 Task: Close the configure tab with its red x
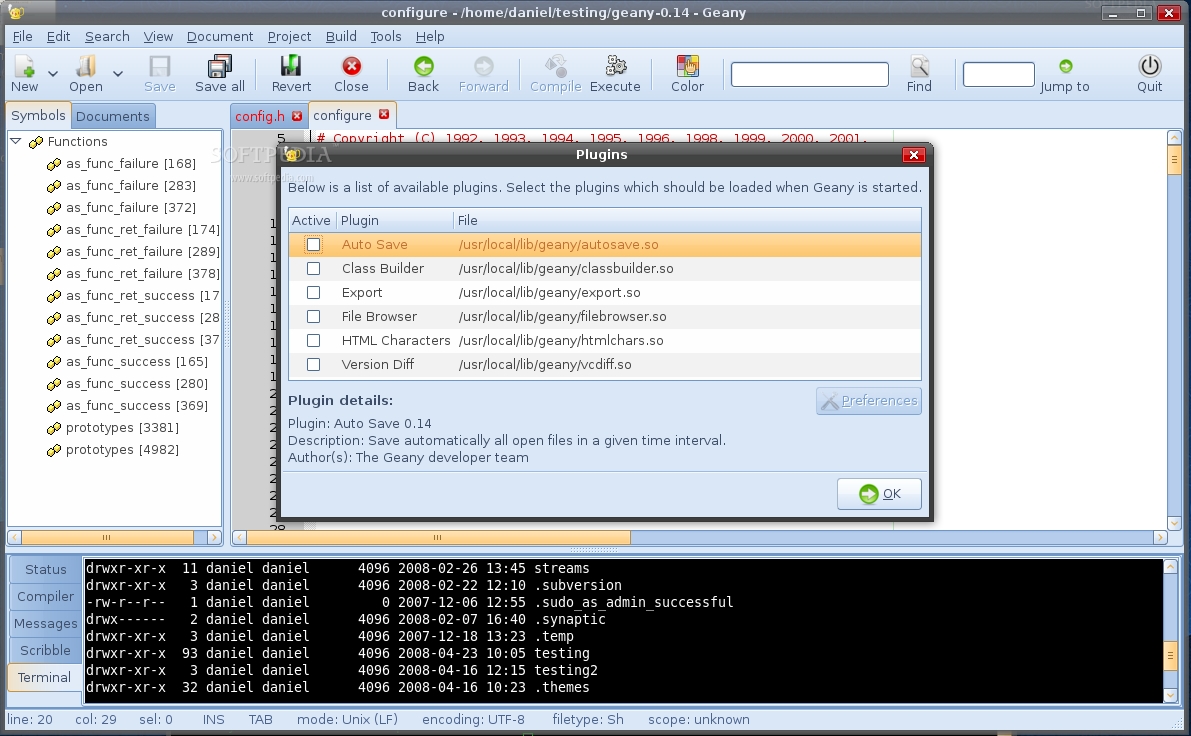point(384,115)
